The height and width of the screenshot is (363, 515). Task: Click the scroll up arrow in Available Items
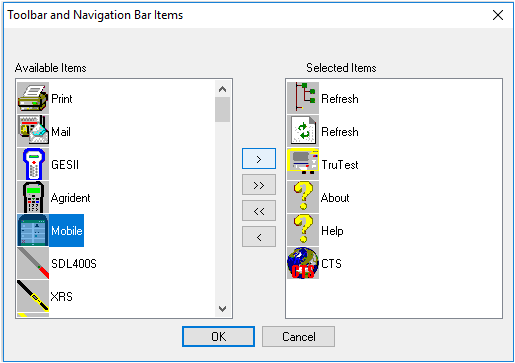222,89
